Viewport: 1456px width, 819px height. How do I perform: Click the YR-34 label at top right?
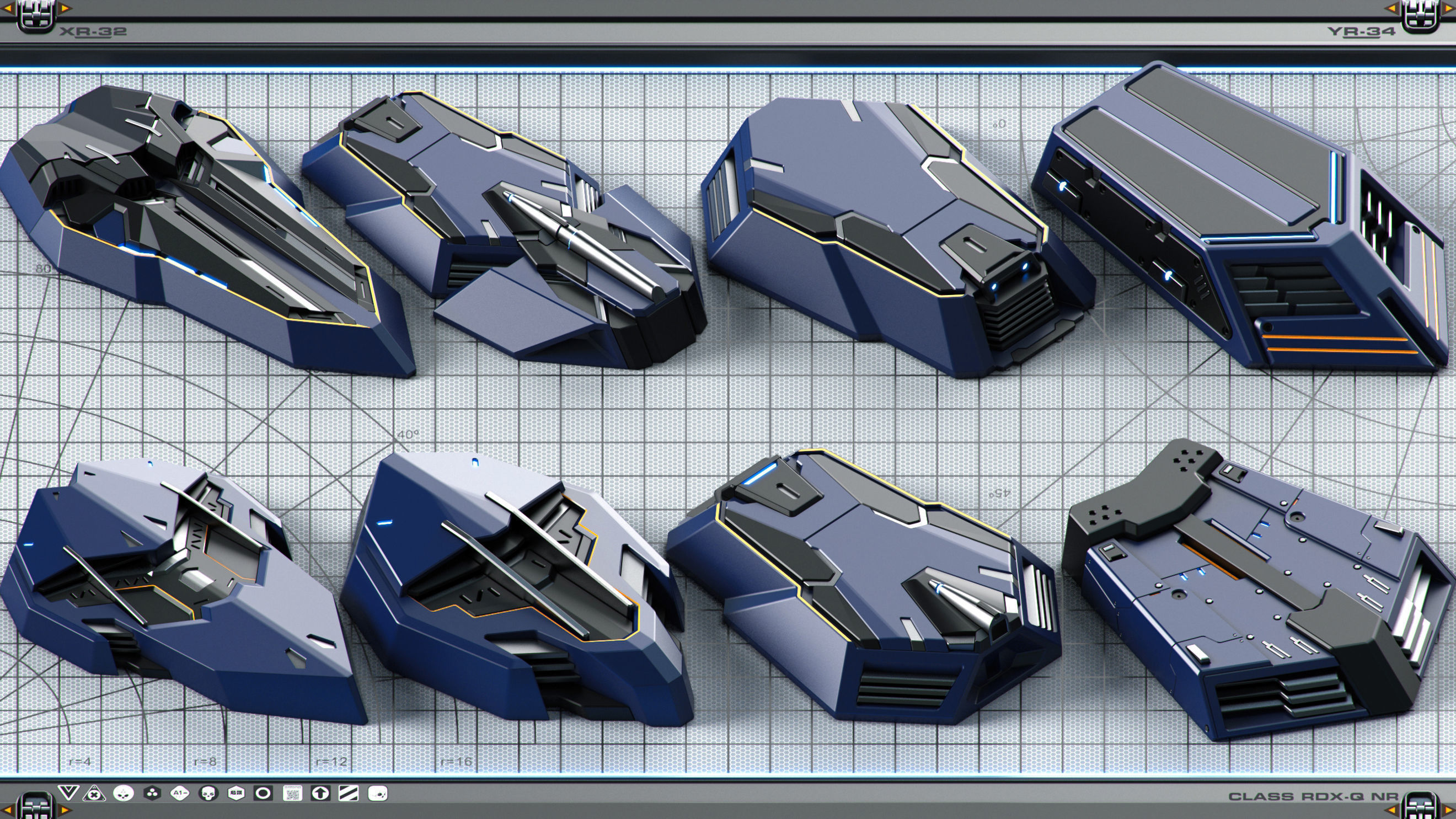click(1361, 31)
